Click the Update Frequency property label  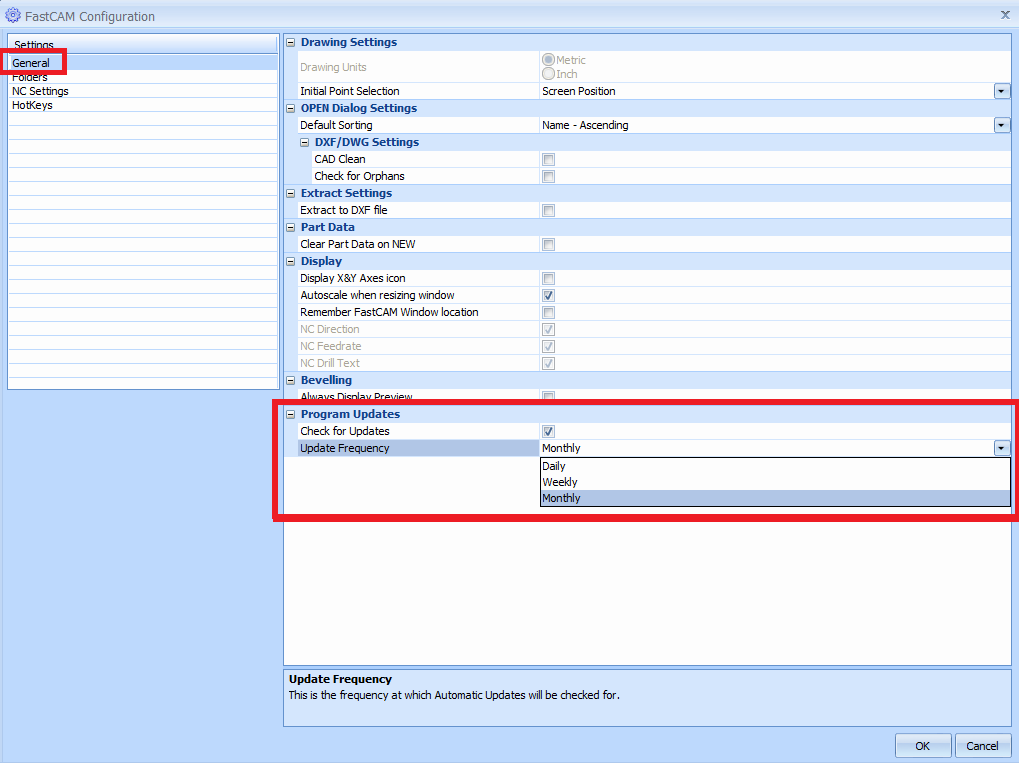(344, 448)
